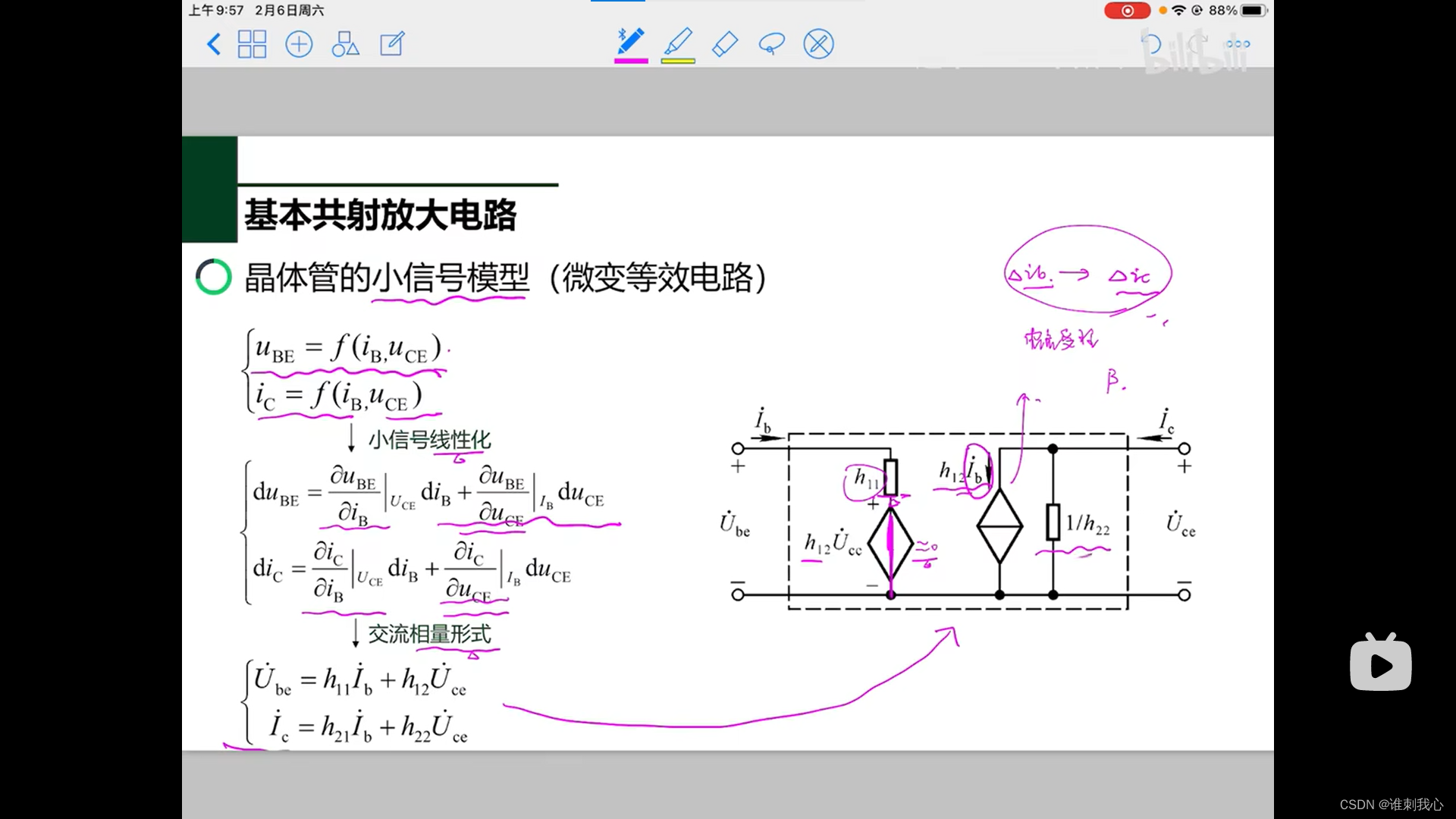Select the yellow highlighter tool
The width and height of the screenshot is (1456, 819).
click(x=678, y=41)
